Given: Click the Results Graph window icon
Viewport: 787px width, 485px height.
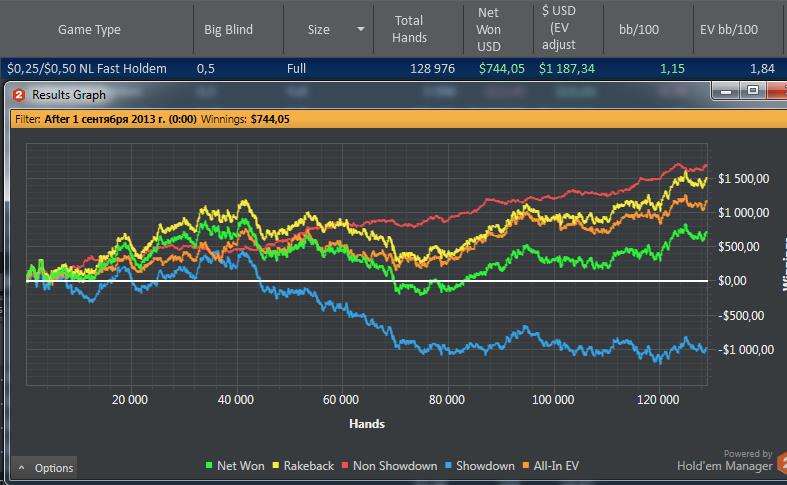Looking at the screenshot, I should (19, 95).
